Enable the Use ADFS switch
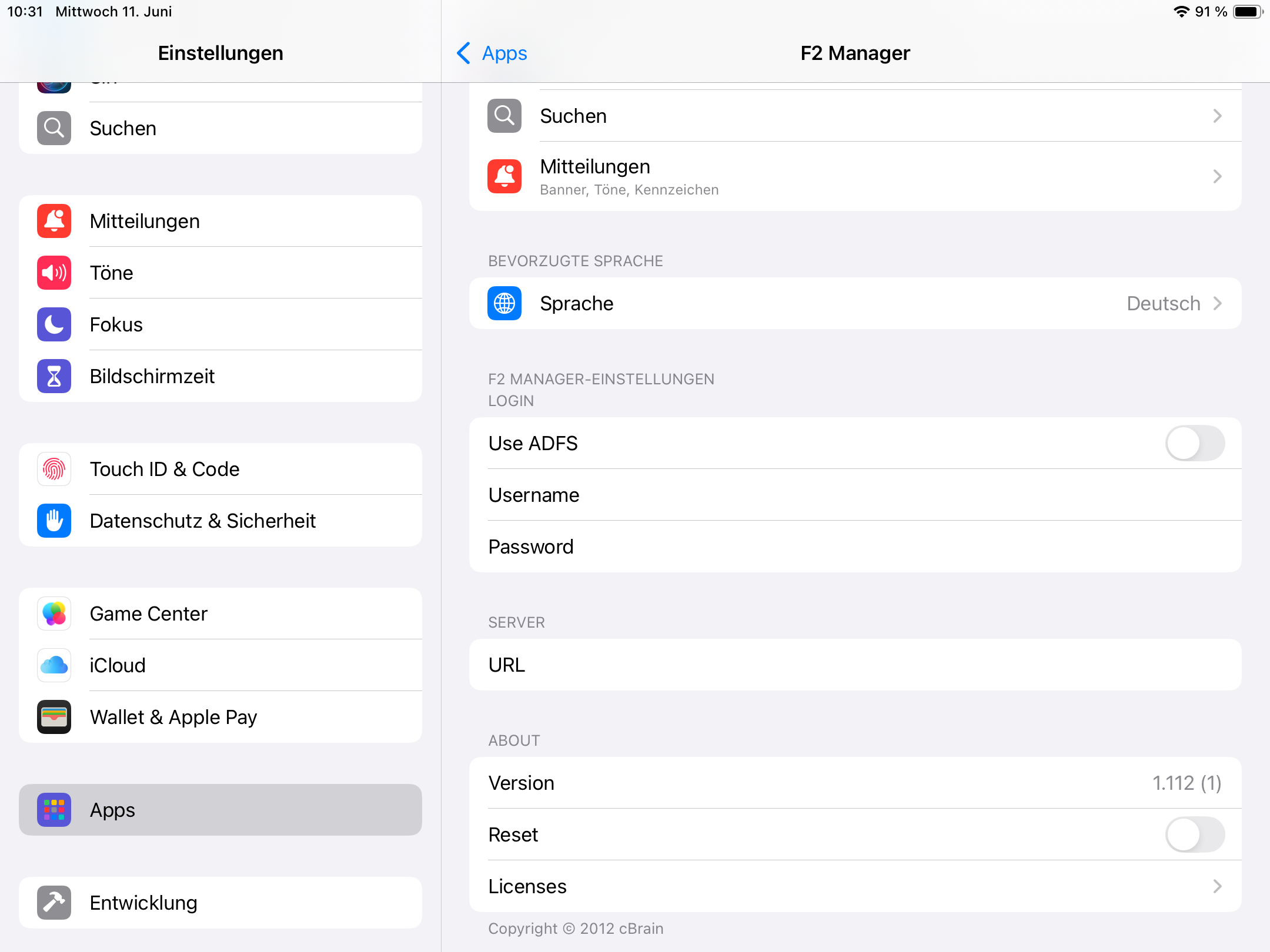The image size is (1270, 952). pyautogui.click(x=1195, y=443)
